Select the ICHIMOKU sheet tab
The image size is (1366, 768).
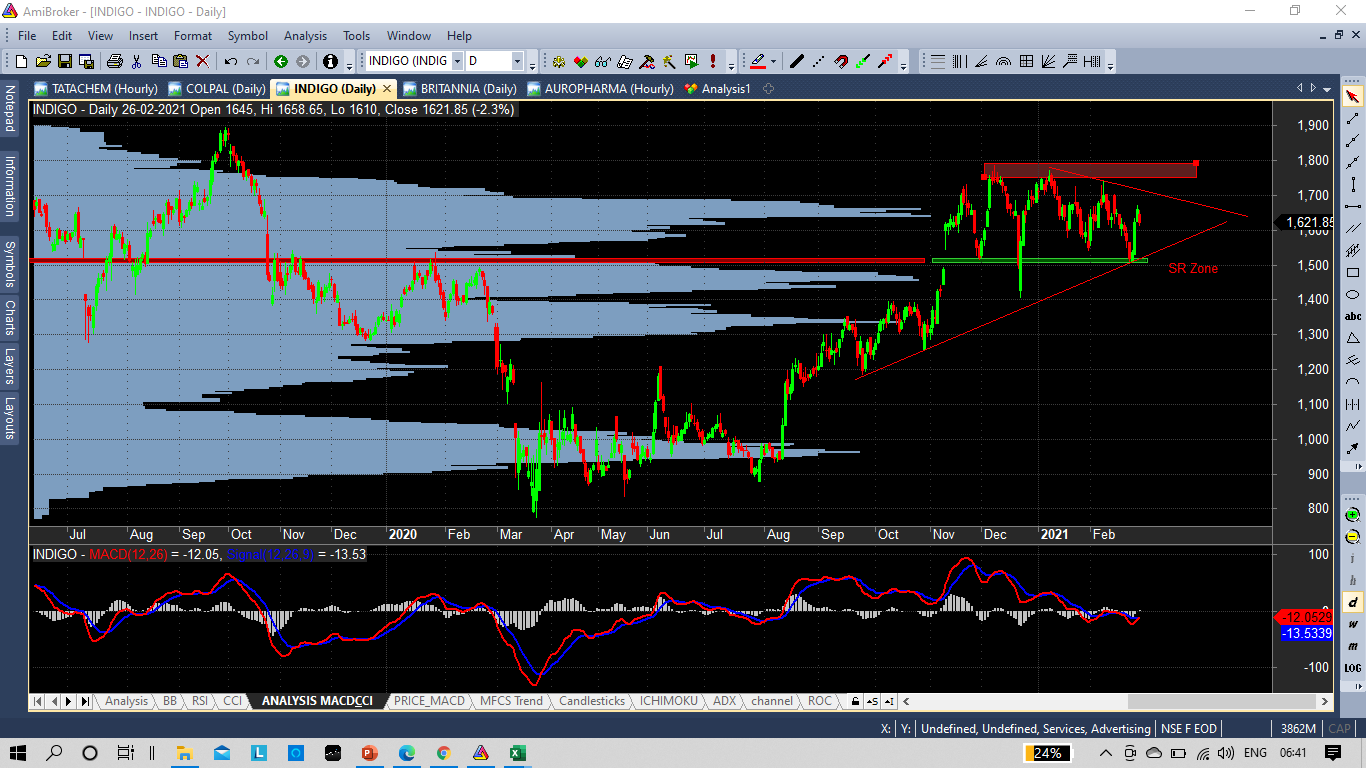(669, 701)
